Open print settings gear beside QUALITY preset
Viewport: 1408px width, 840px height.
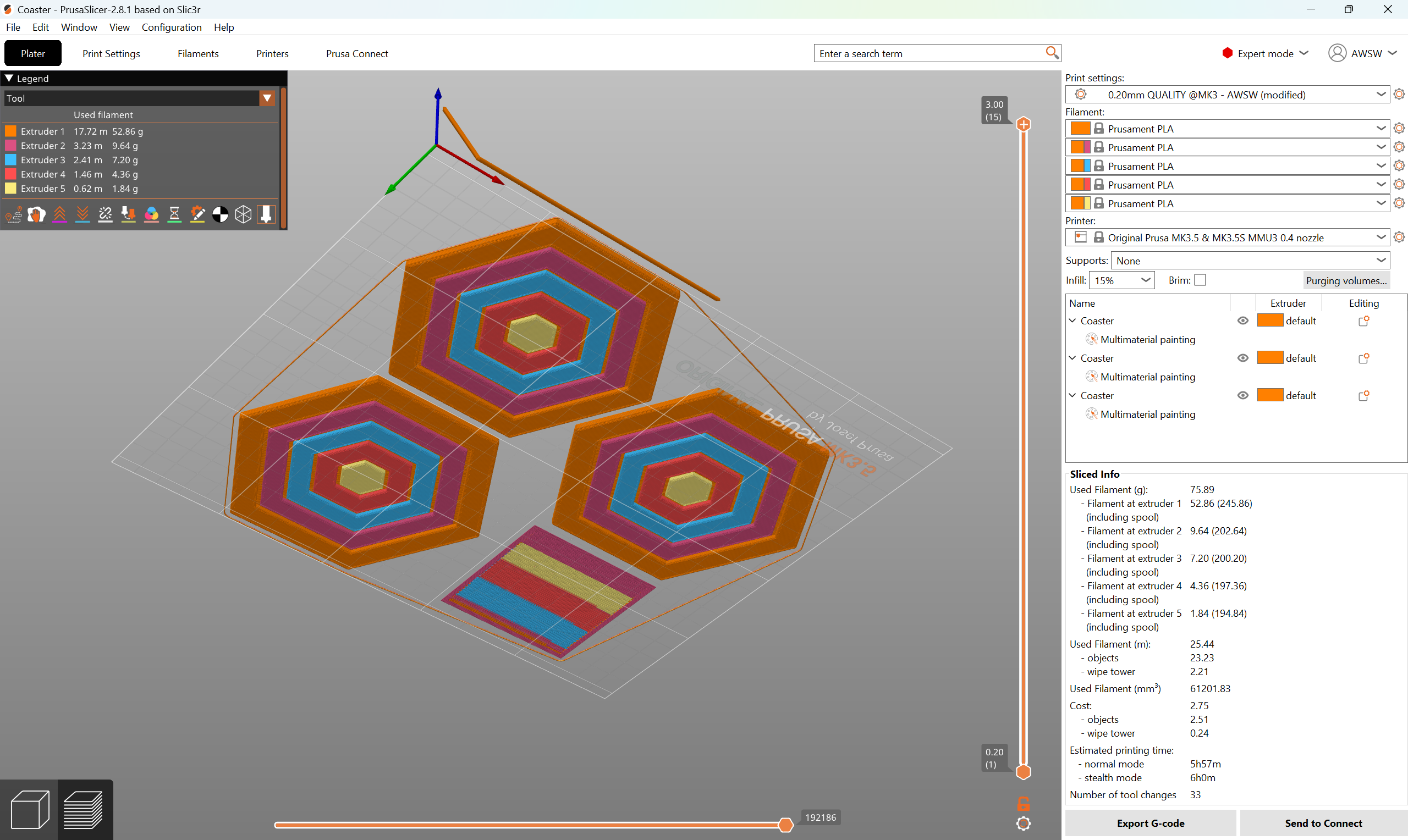tap(1399, 95)
